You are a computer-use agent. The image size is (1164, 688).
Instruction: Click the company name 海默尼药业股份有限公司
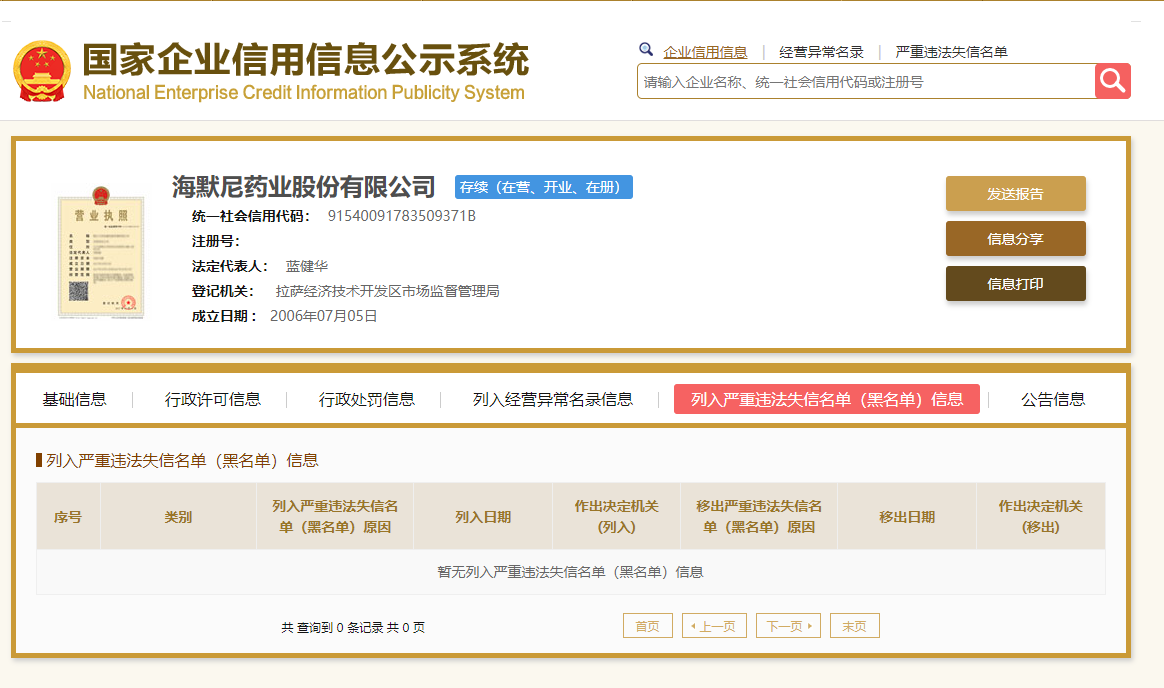coord(304,187)
